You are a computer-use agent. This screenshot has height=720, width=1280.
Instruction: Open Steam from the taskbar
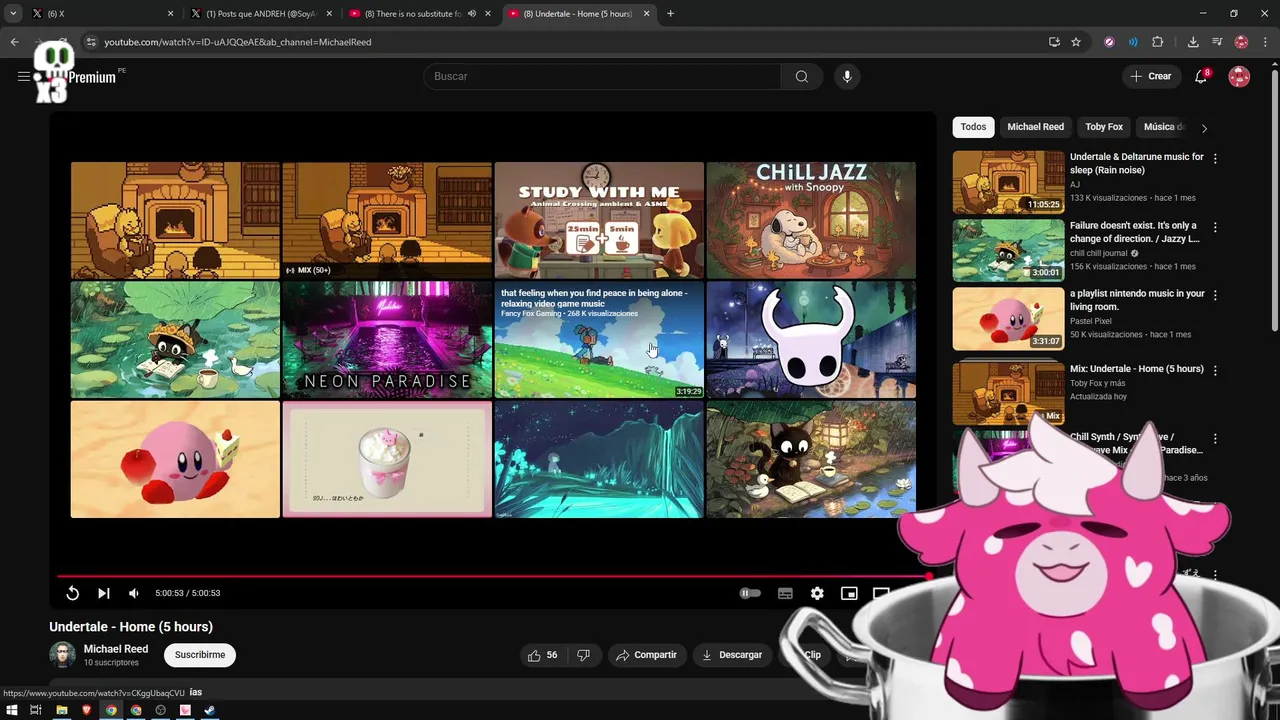click(210, 710)
